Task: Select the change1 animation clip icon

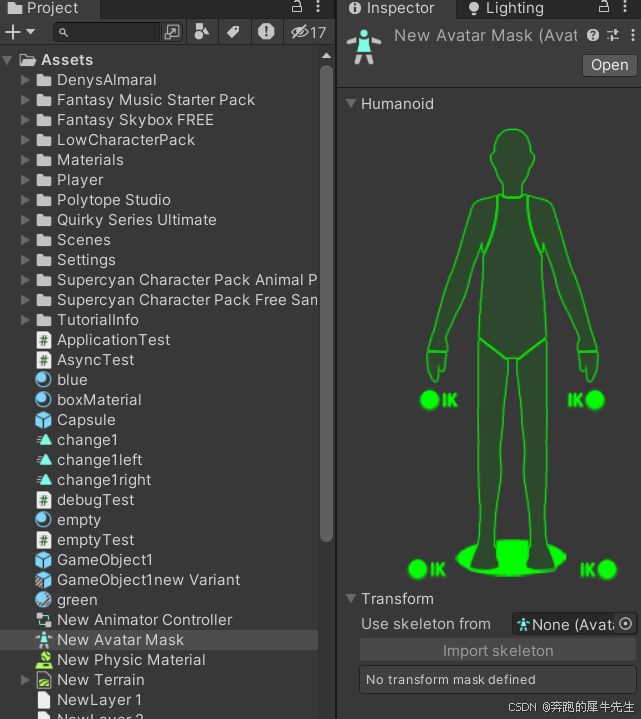Action: (44, 440)
